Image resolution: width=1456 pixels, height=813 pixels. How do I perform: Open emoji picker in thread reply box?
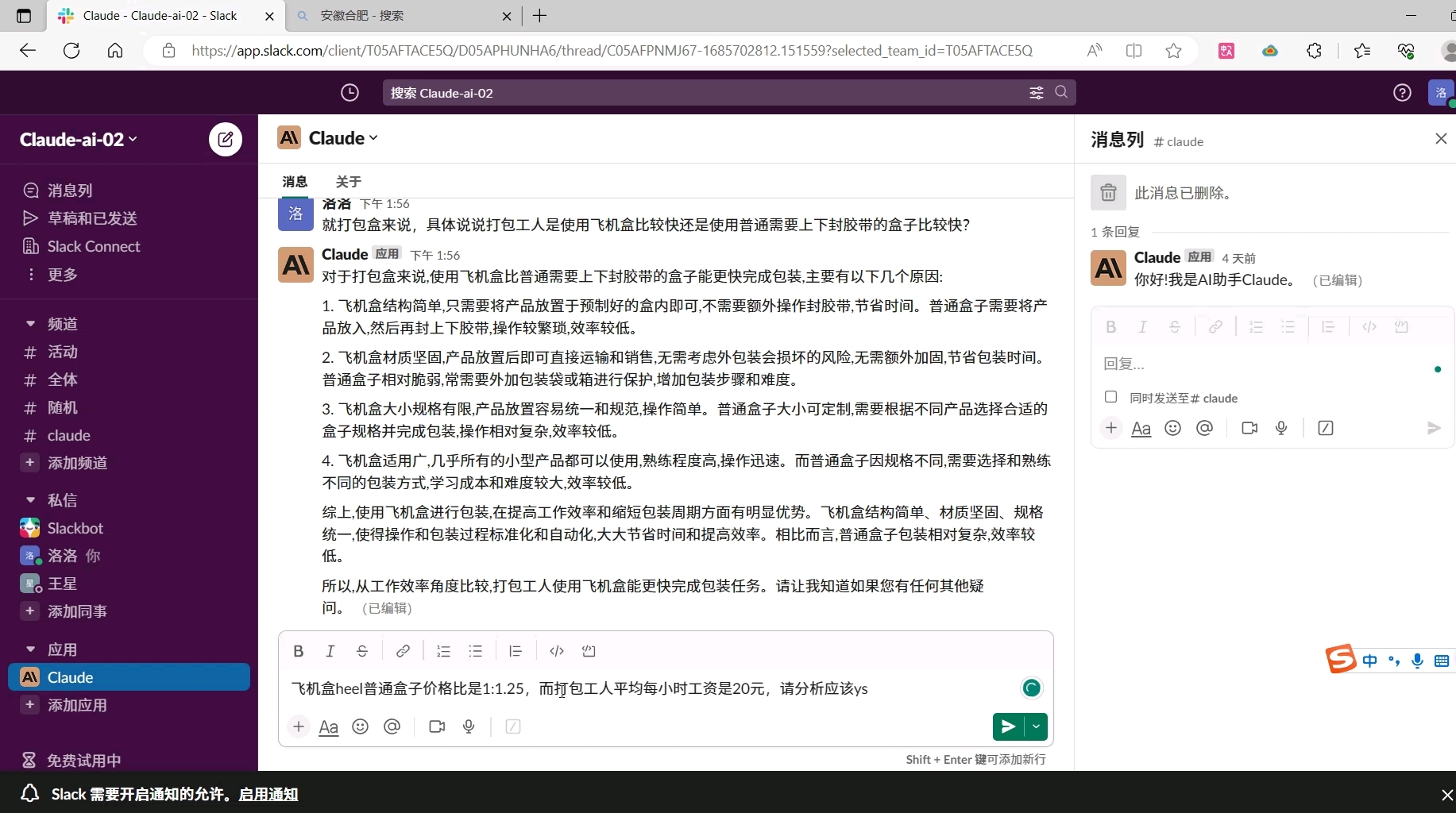click(1172, 429)
